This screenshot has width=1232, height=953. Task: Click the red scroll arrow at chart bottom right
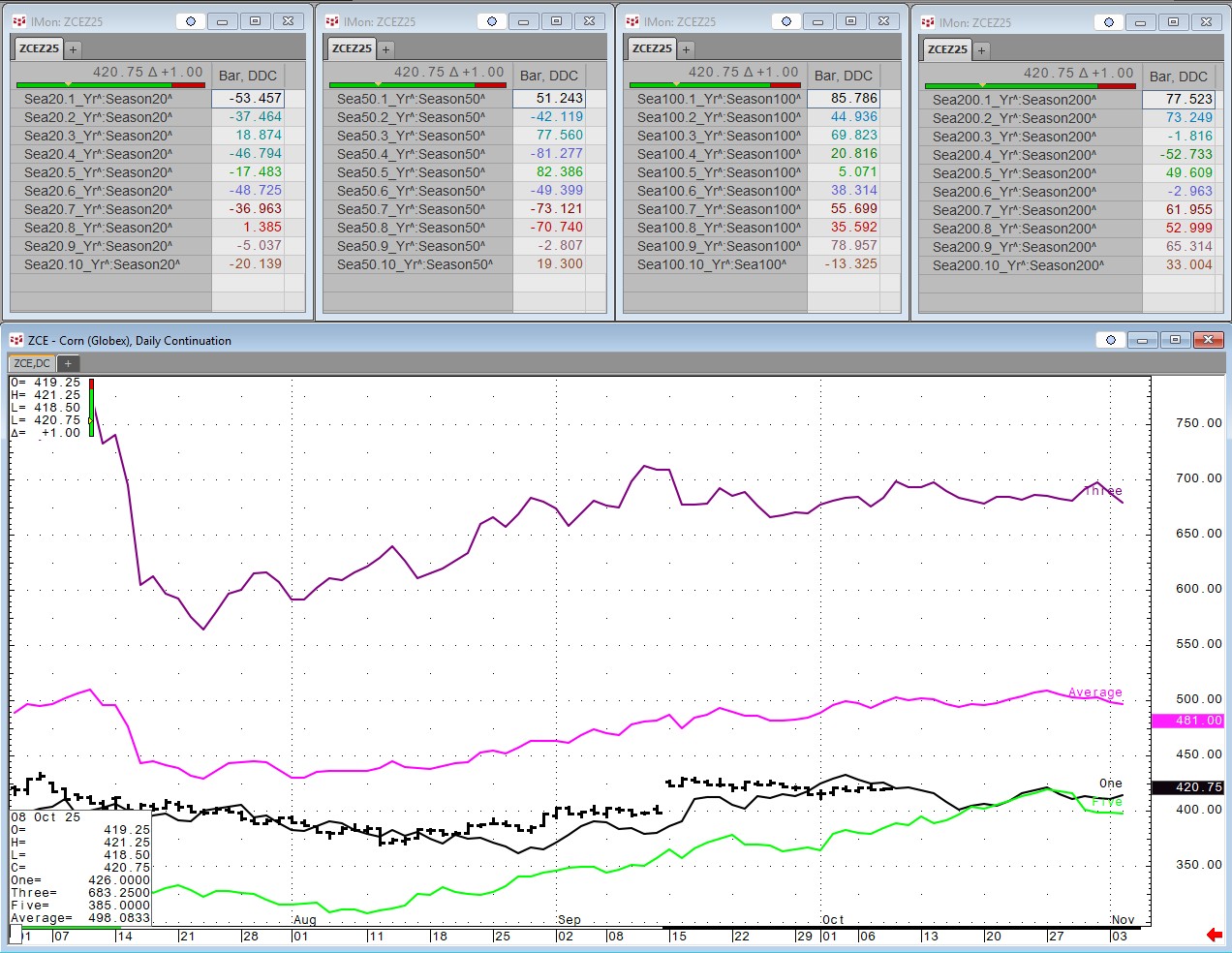[1214, 935]
